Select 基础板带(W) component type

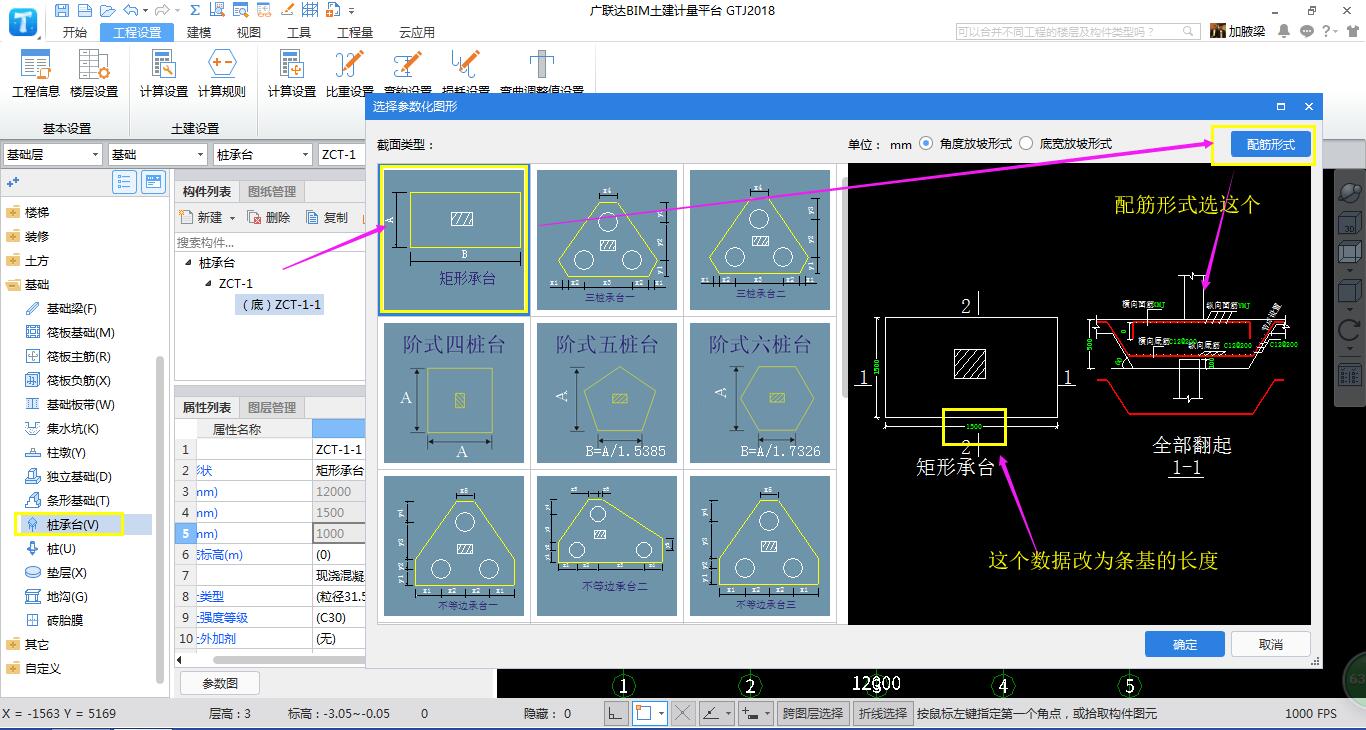tap(81, 405)
